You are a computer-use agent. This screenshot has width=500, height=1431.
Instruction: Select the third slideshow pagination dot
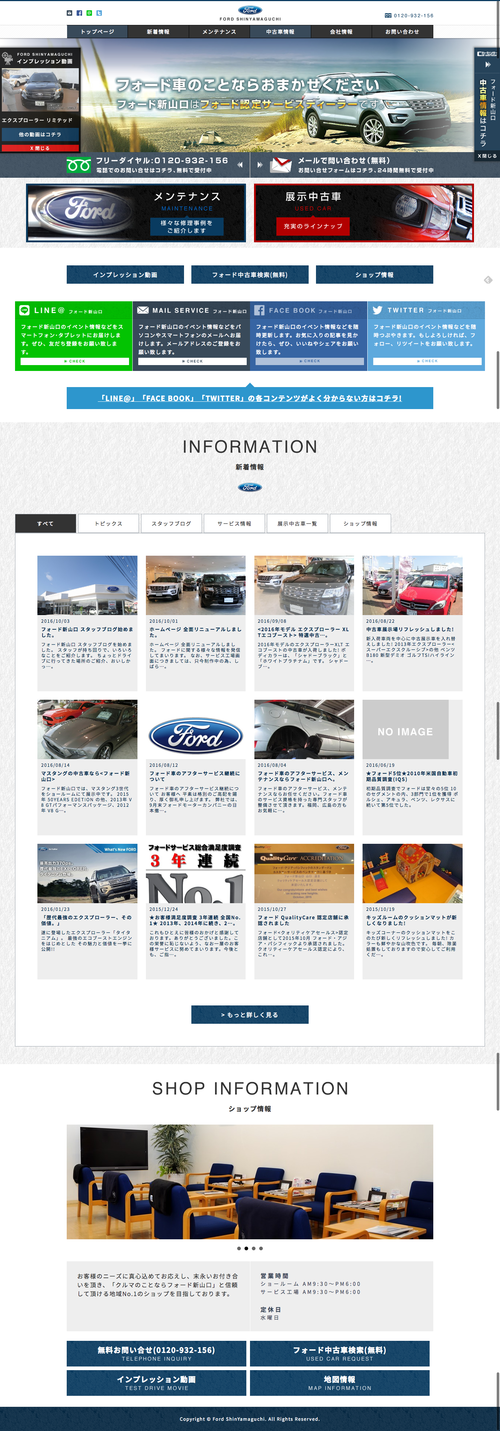click(x=254, y=1248)
